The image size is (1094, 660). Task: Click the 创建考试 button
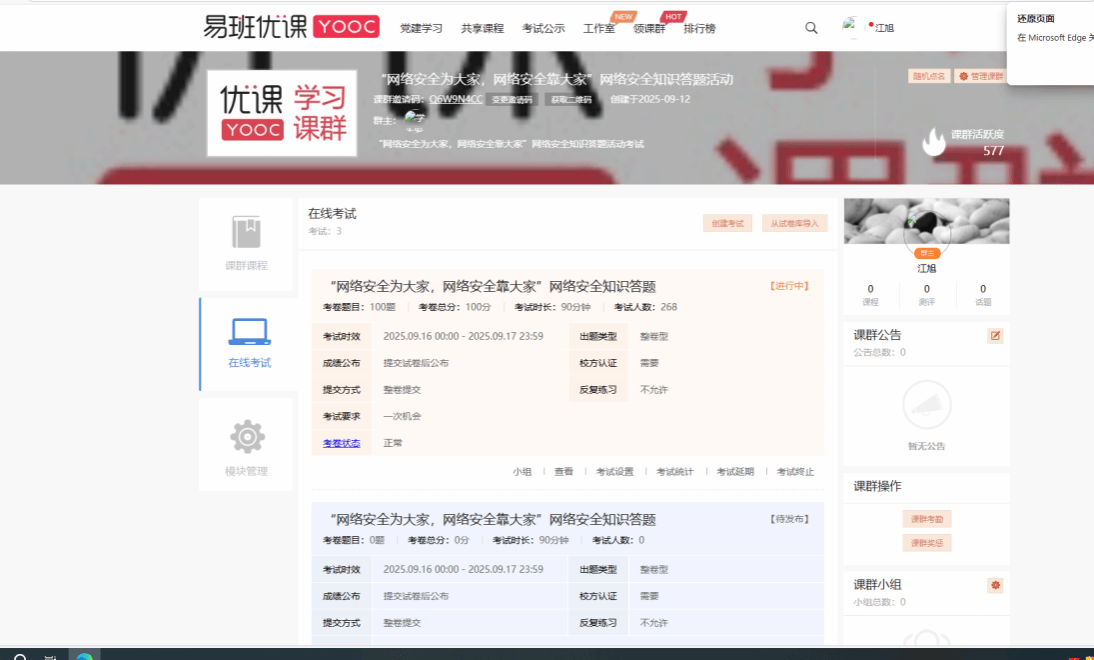click(727, 224)
